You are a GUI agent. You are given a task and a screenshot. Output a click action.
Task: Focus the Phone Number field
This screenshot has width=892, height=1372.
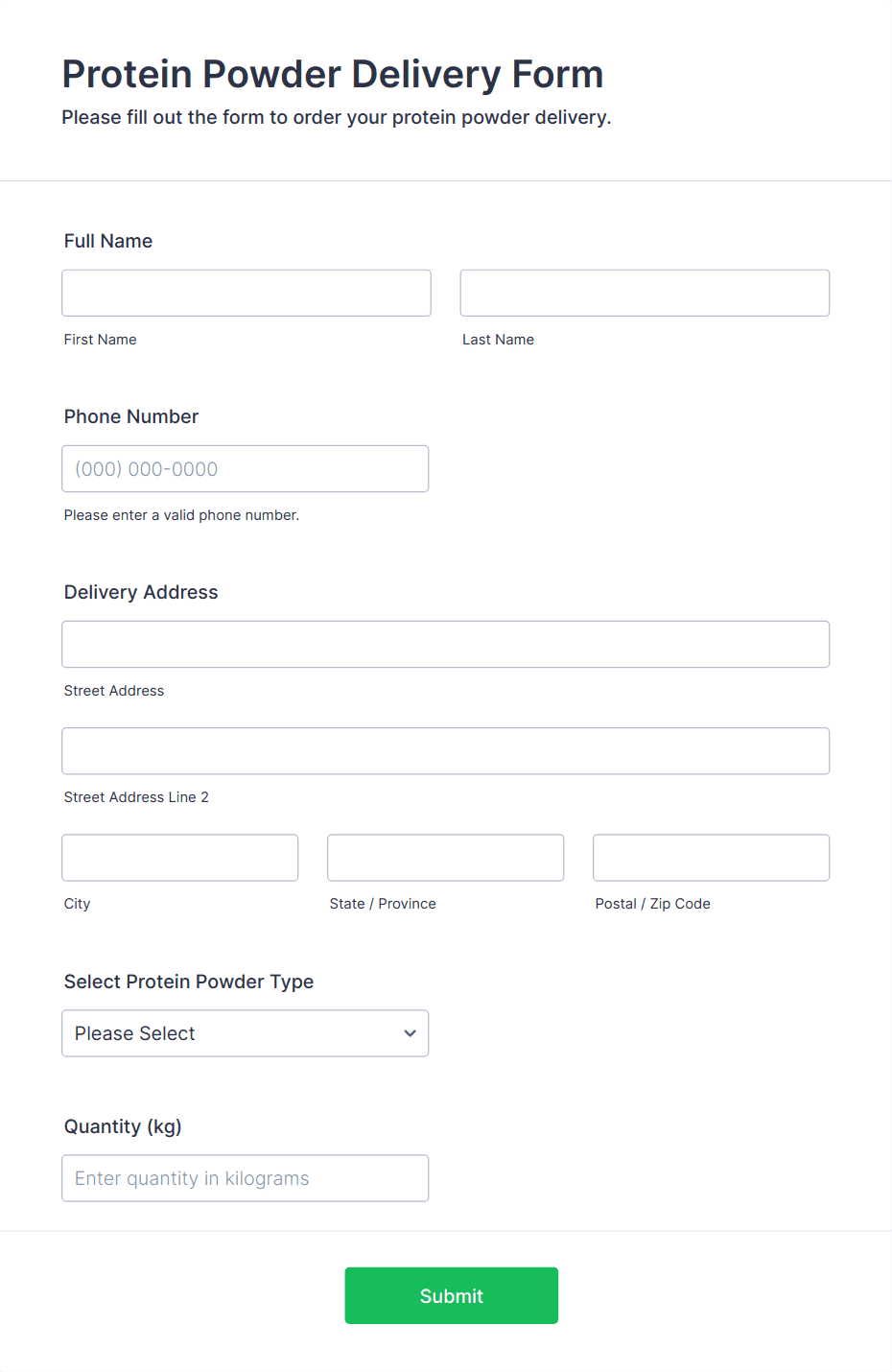point(246,468)
